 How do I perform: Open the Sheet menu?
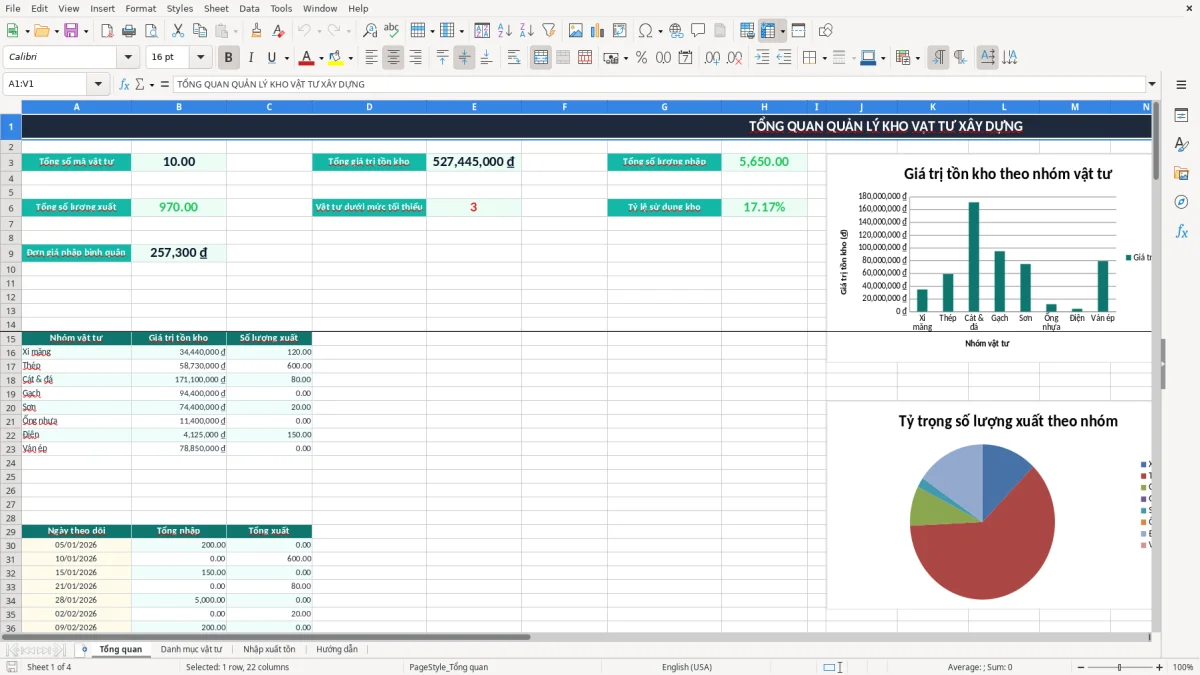click(x=216, y=8)
